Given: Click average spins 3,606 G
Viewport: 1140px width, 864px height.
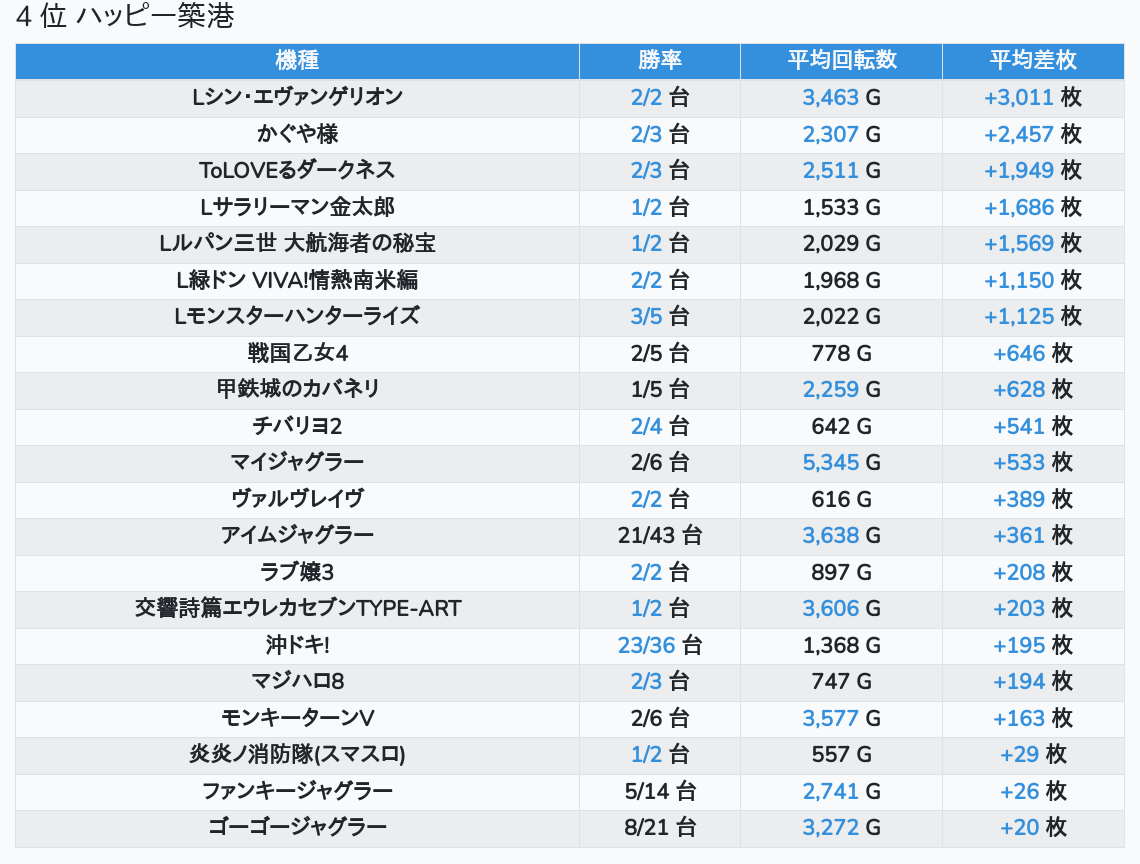Looking at the screenshot, I should point(842,609).
